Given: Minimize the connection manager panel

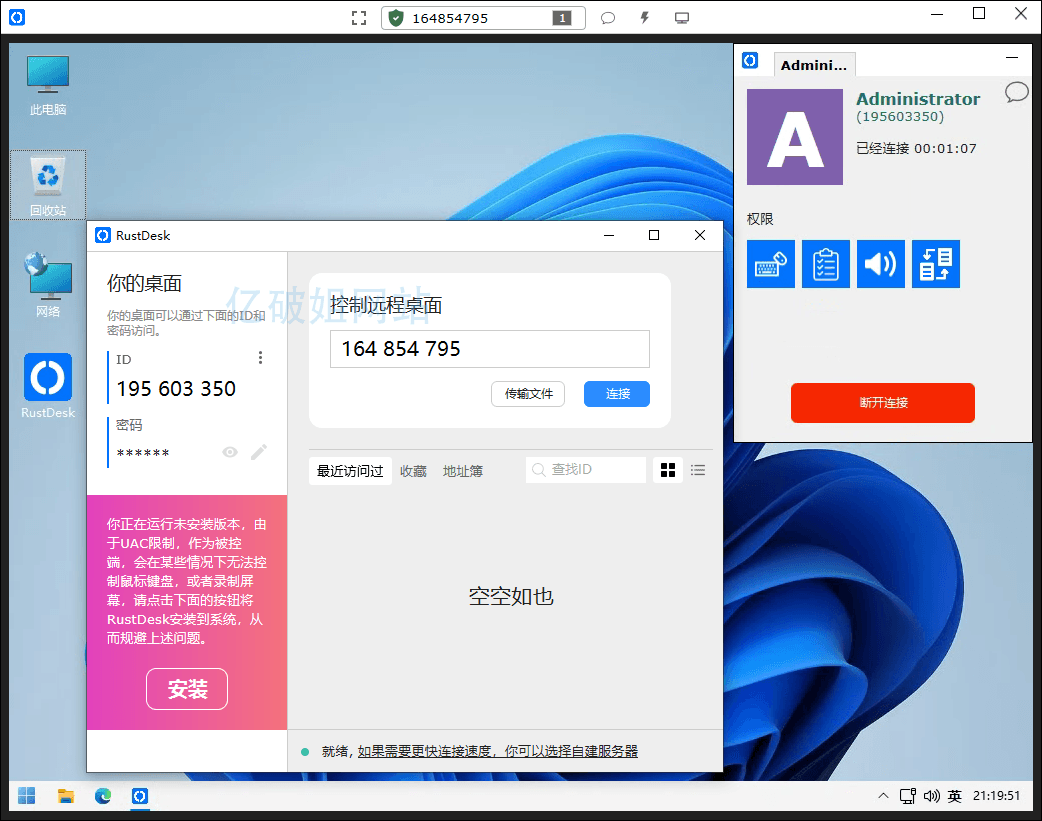Looking at the screenshot, I should point(1011,58).
